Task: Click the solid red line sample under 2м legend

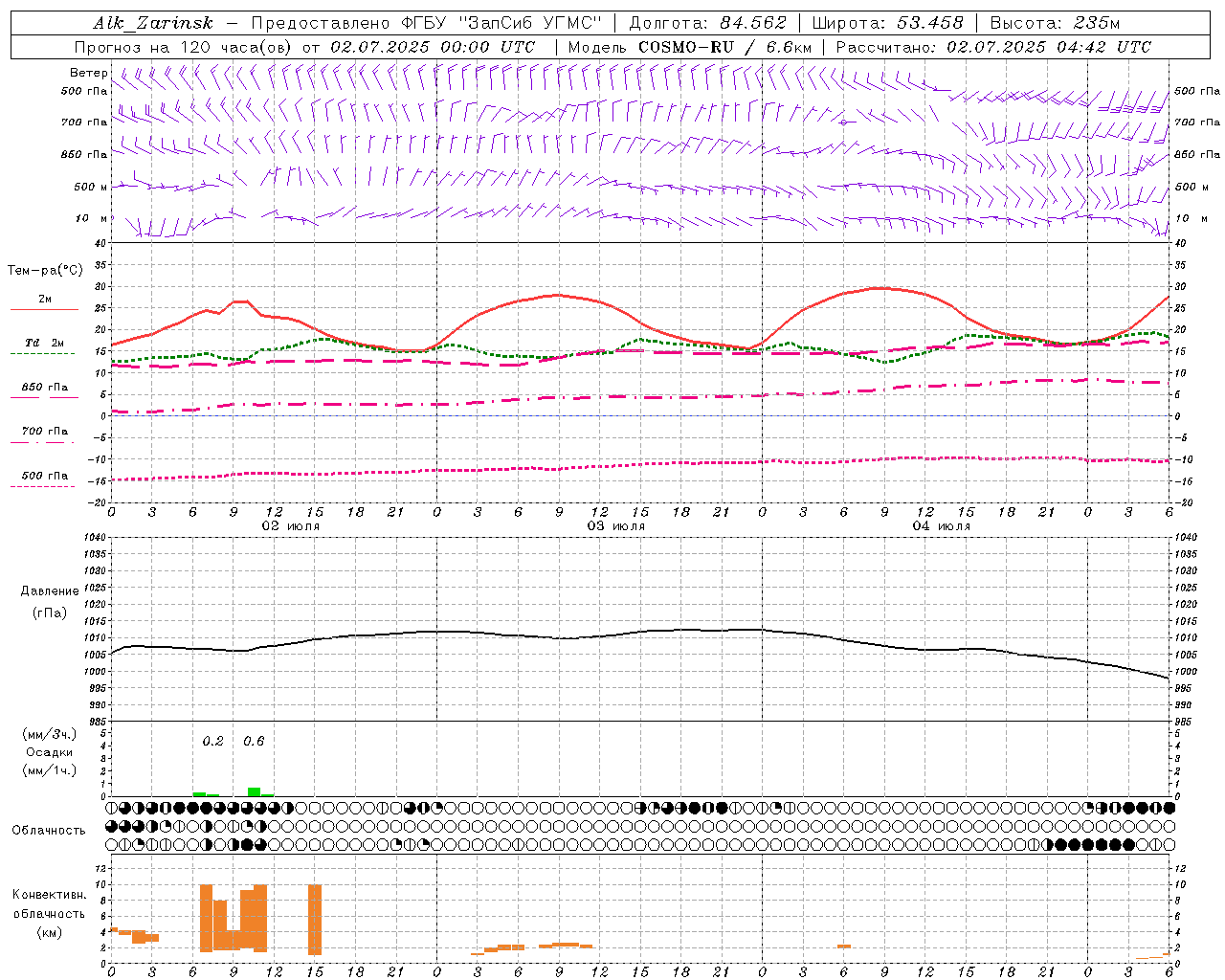Action: (44, 309)
